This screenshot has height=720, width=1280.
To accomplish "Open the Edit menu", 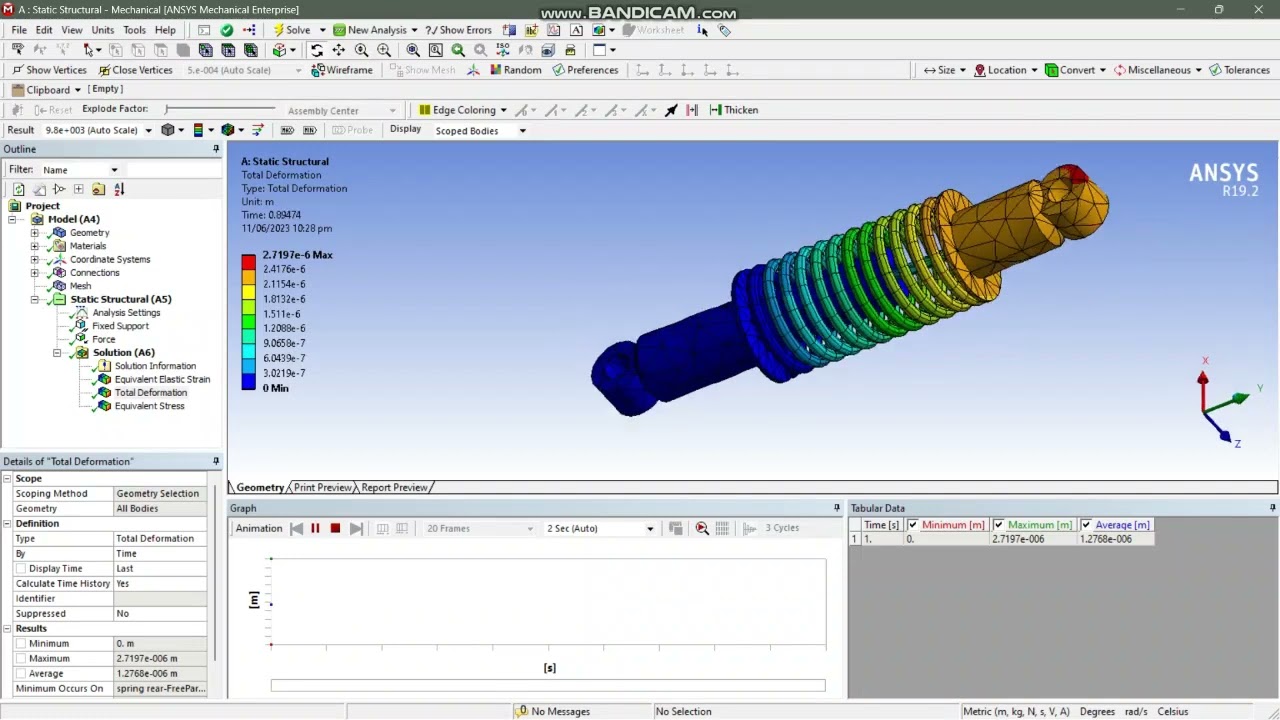I will tap(44, 30).
